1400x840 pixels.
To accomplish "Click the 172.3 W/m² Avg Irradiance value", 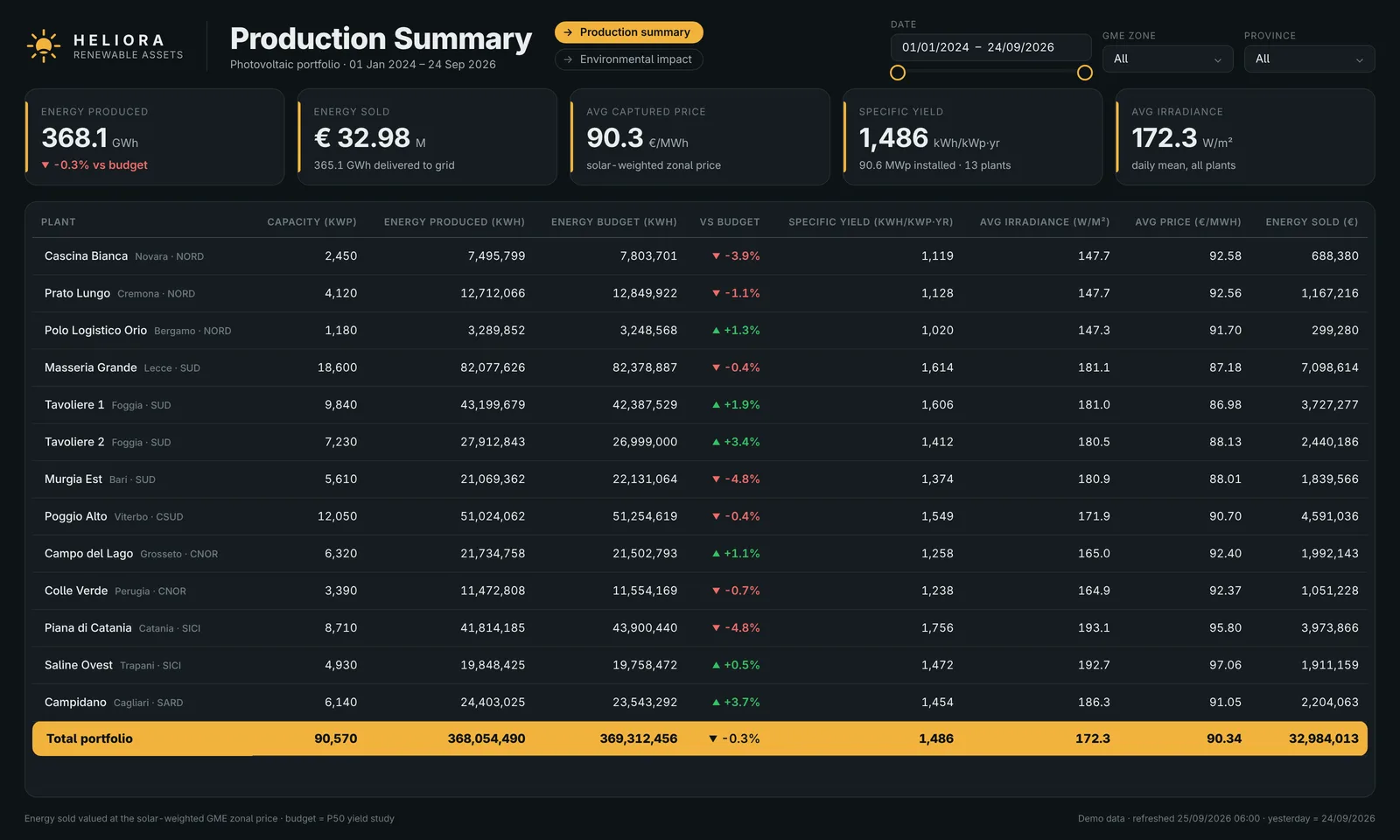I will pos(1181,138).
